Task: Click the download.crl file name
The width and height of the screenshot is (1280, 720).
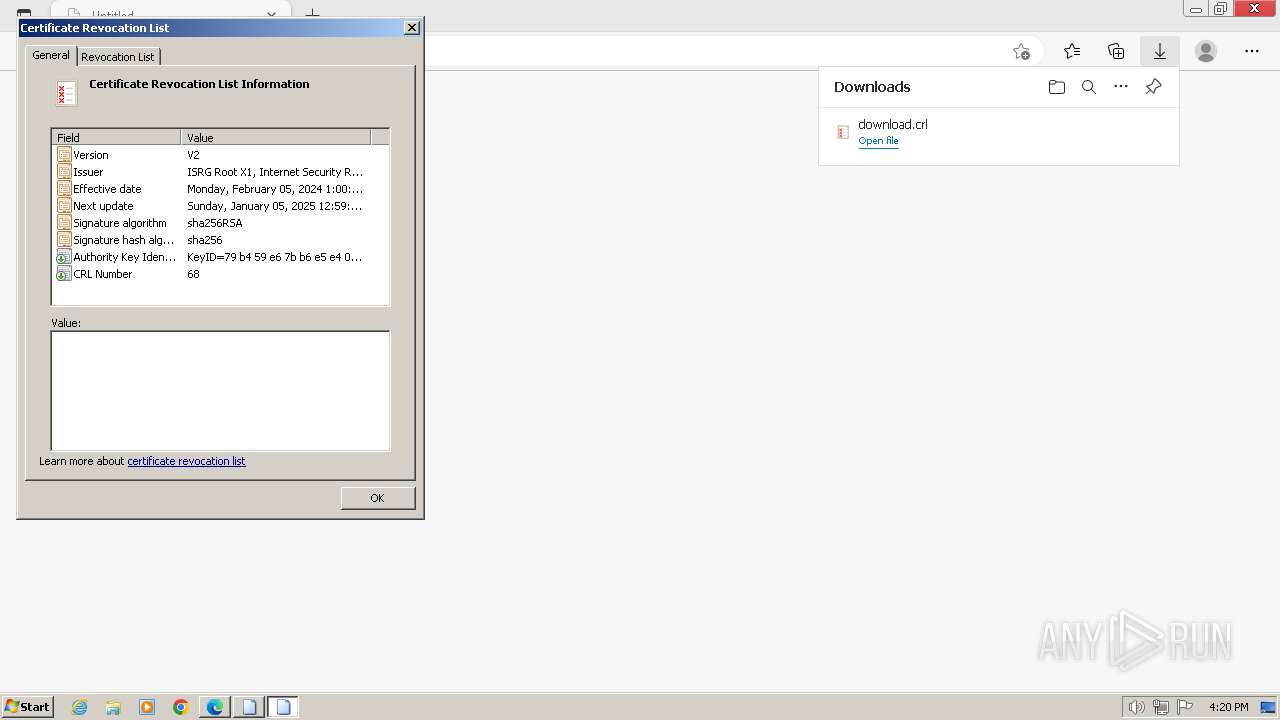Action: click(x=893, y=124)
